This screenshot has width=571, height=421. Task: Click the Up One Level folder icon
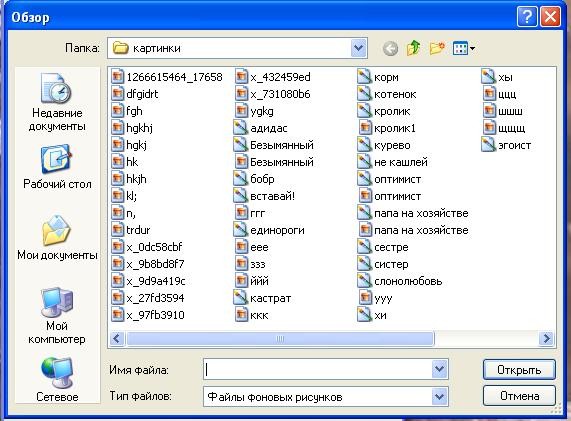[x=414, y=48]
